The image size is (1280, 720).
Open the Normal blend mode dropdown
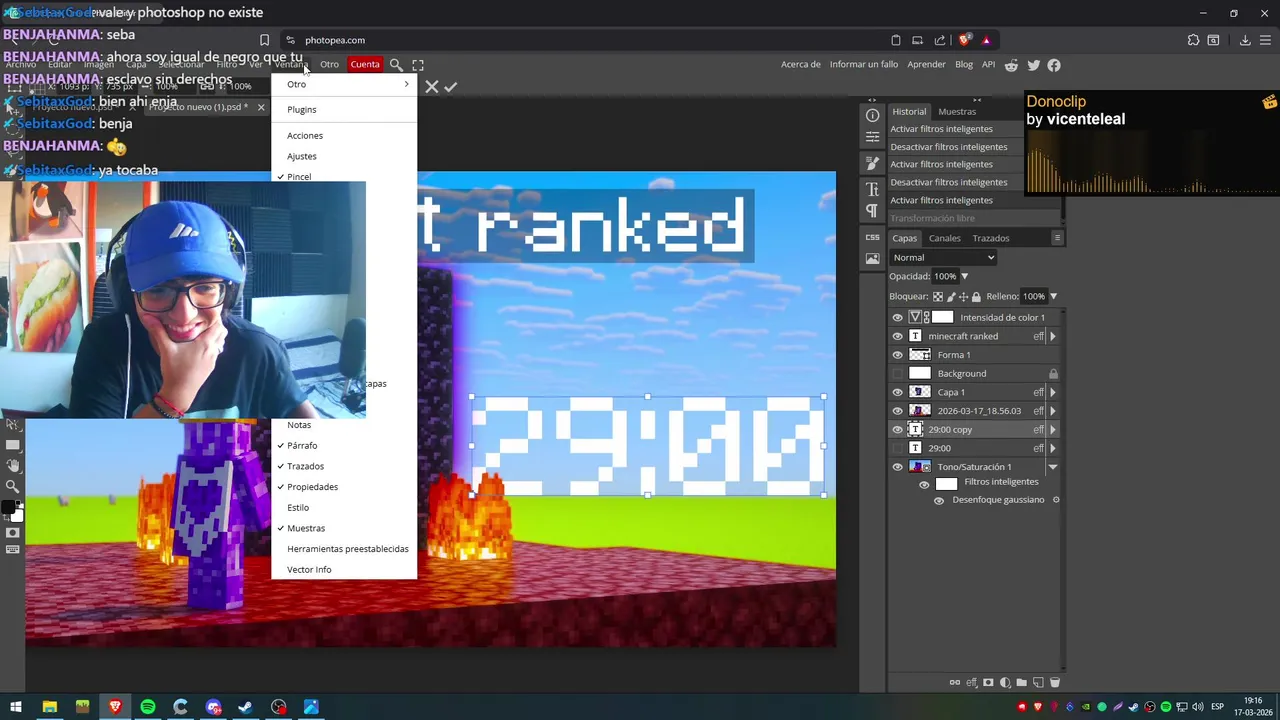click(943, 257)
